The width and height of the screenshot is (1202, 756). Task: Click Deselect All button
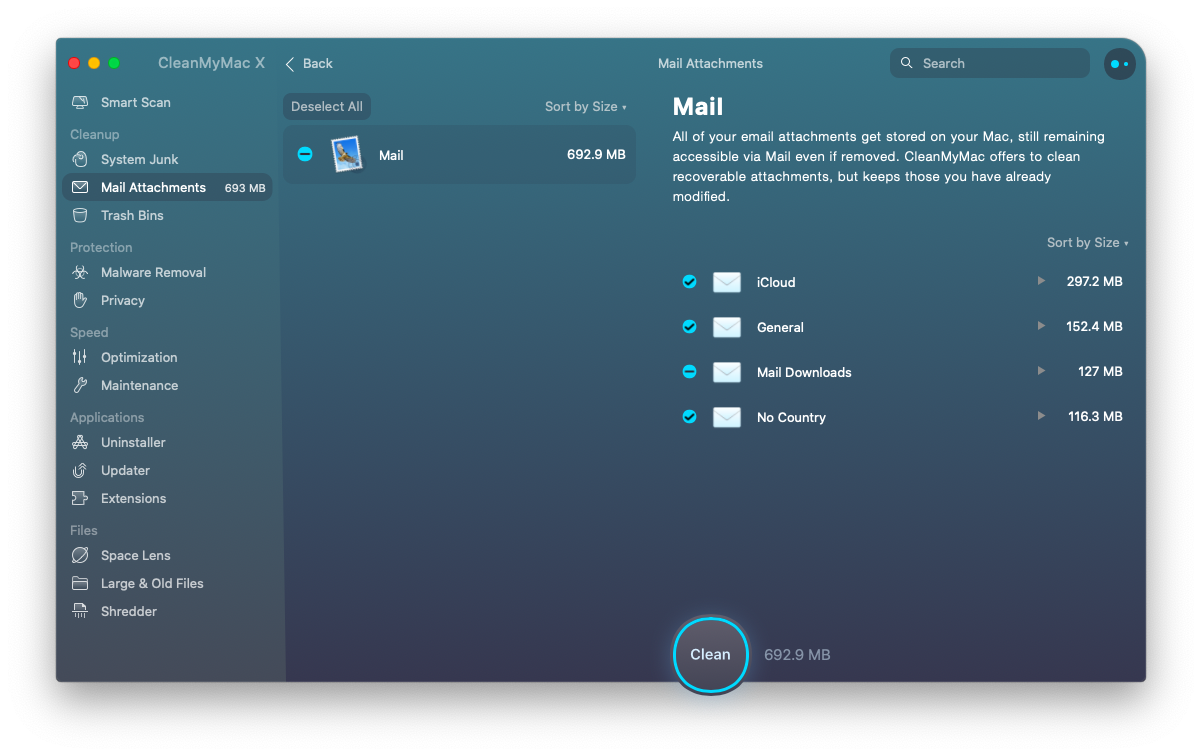(327, 107)
